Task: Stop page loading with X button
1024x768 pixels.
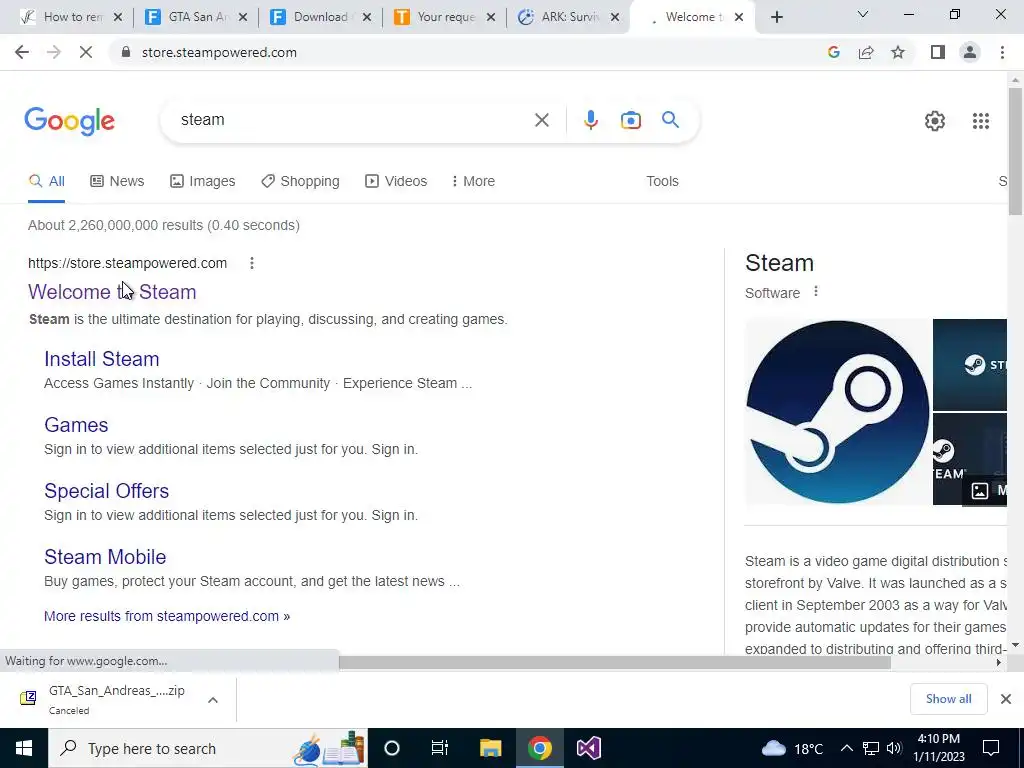Action: click(x=86, y=52)
